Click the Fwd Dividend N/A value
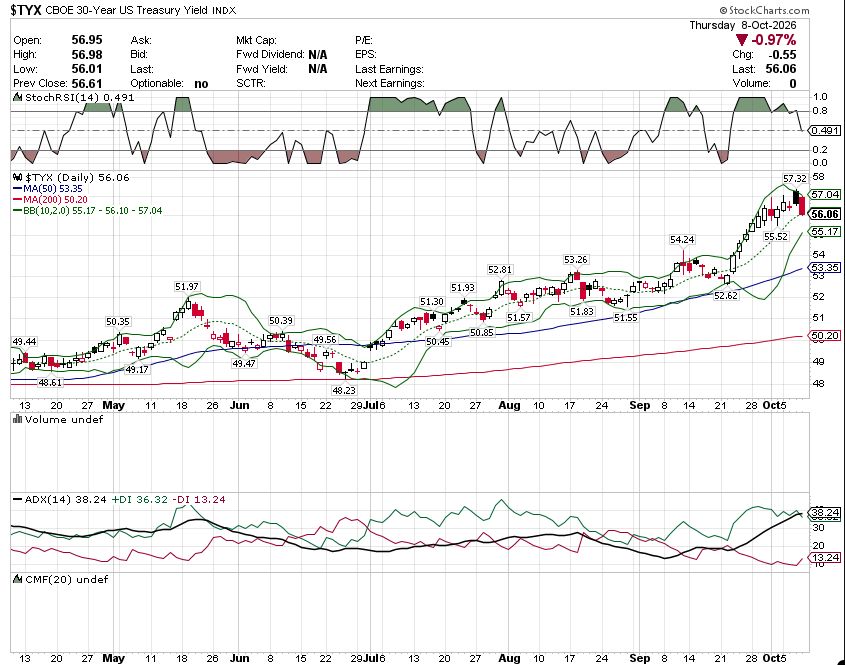This screenshot has width=845, height=665. point(317,54)
